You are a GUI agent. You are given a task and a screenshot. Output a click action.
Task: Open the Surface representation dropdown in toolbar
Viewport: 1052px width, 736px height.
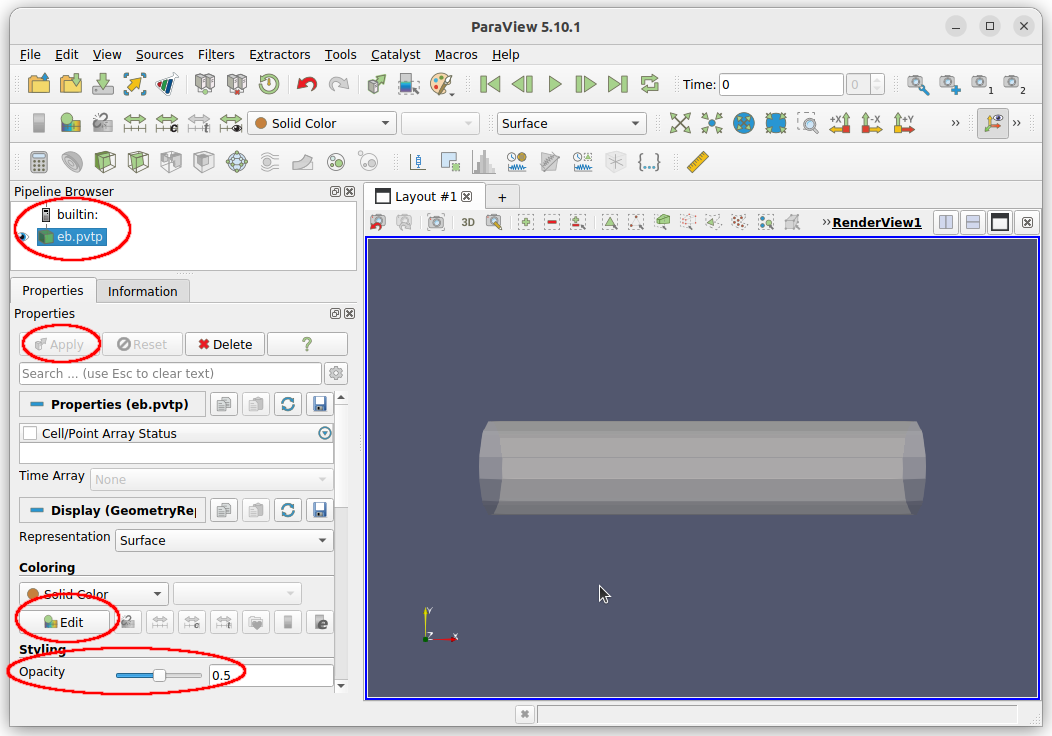coord(572,123)
